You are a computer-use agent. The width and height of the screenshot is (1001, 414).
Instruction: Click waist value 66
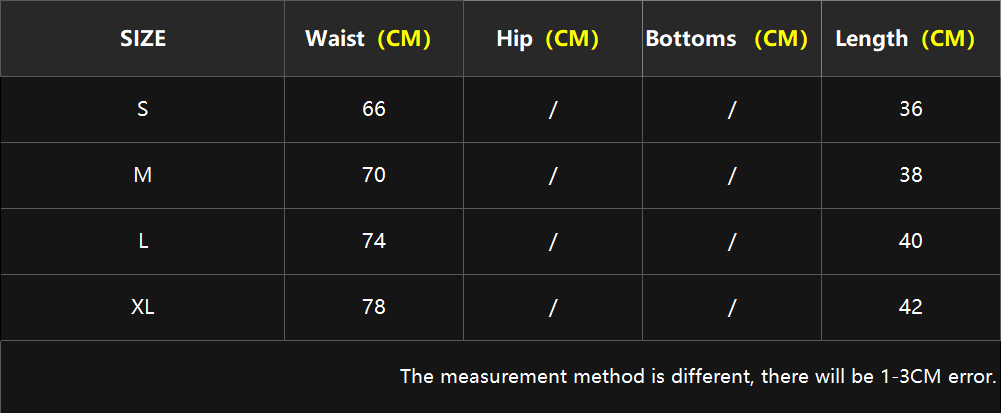point(374,110)
